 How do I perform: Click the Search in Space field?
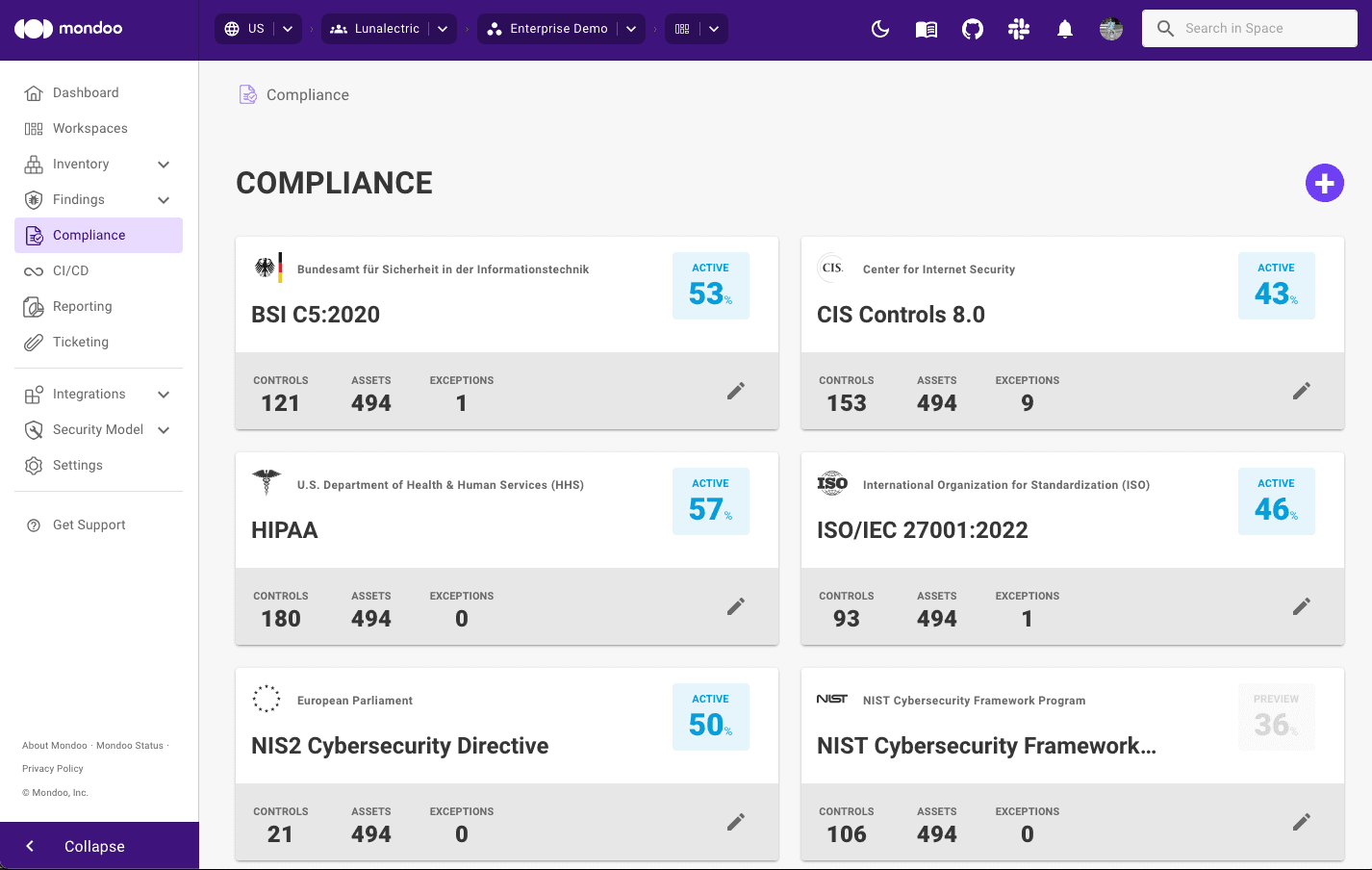click(1249, 28)
